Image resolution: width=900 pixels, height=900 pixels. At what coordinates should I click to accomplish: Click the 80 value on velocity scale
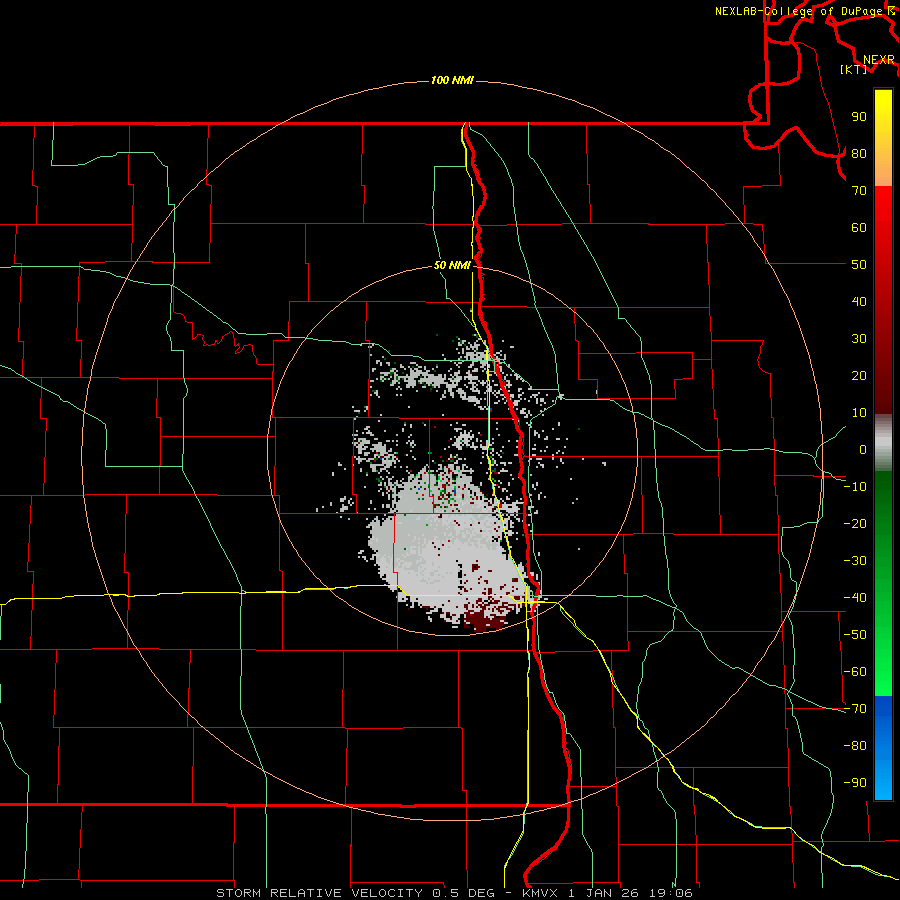[x=859, y=153]
